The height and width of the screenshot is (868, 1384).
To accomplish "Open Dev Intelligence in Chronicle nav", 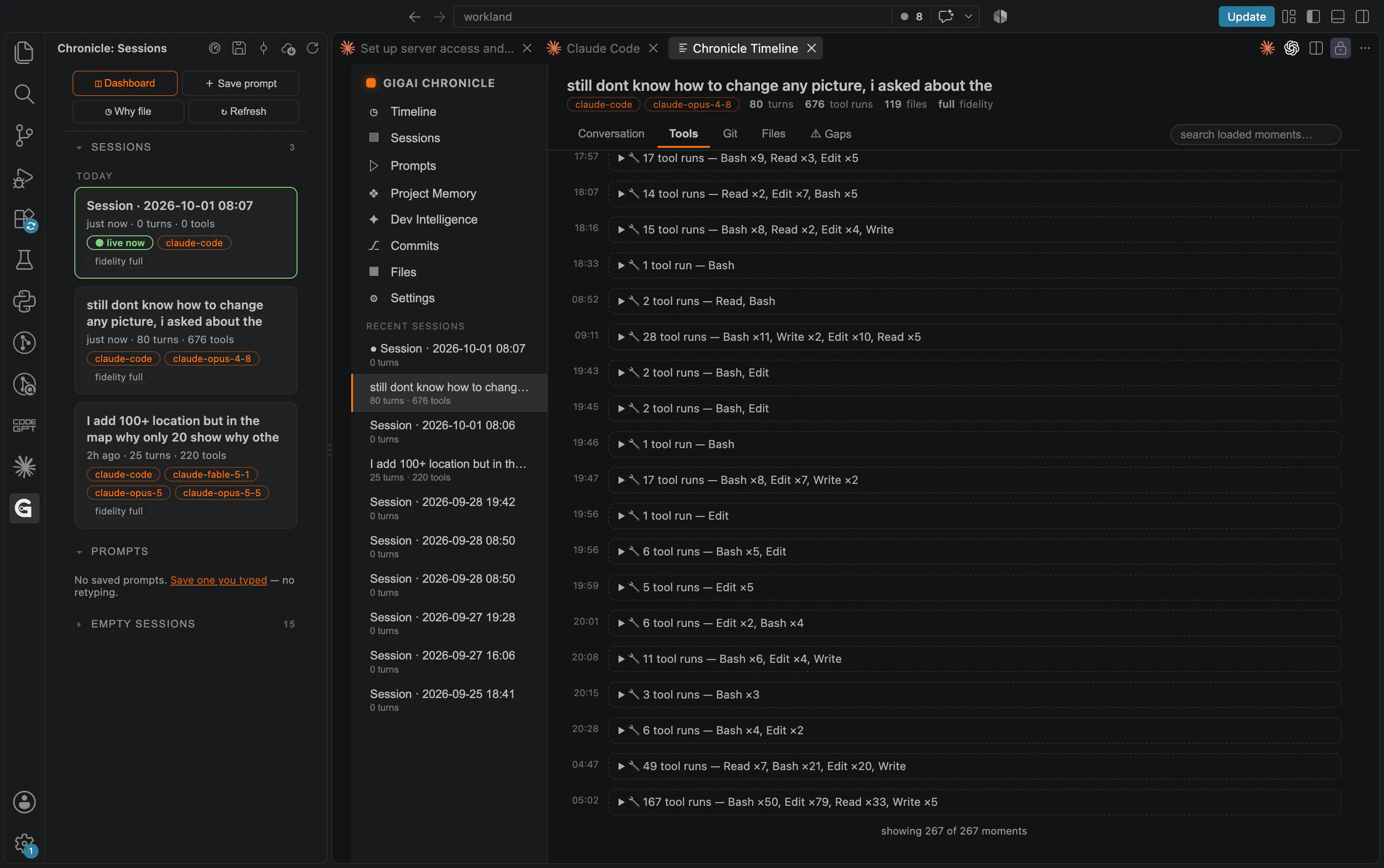I will tap(434, 219).
